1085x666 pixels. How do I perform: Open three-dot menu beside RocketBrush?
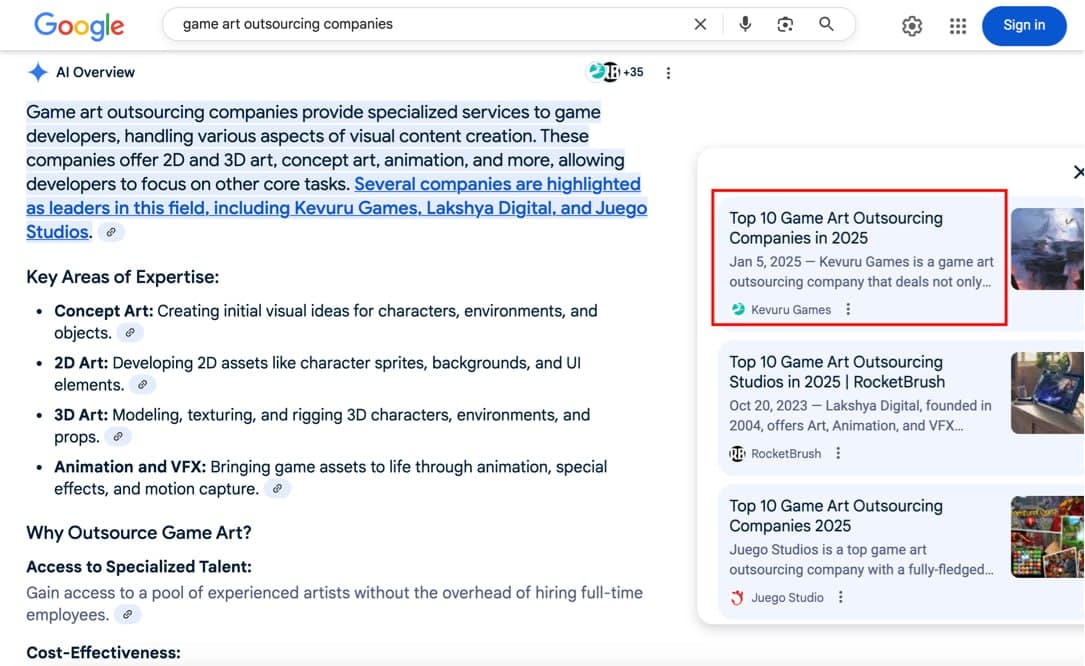click(838, 453)
